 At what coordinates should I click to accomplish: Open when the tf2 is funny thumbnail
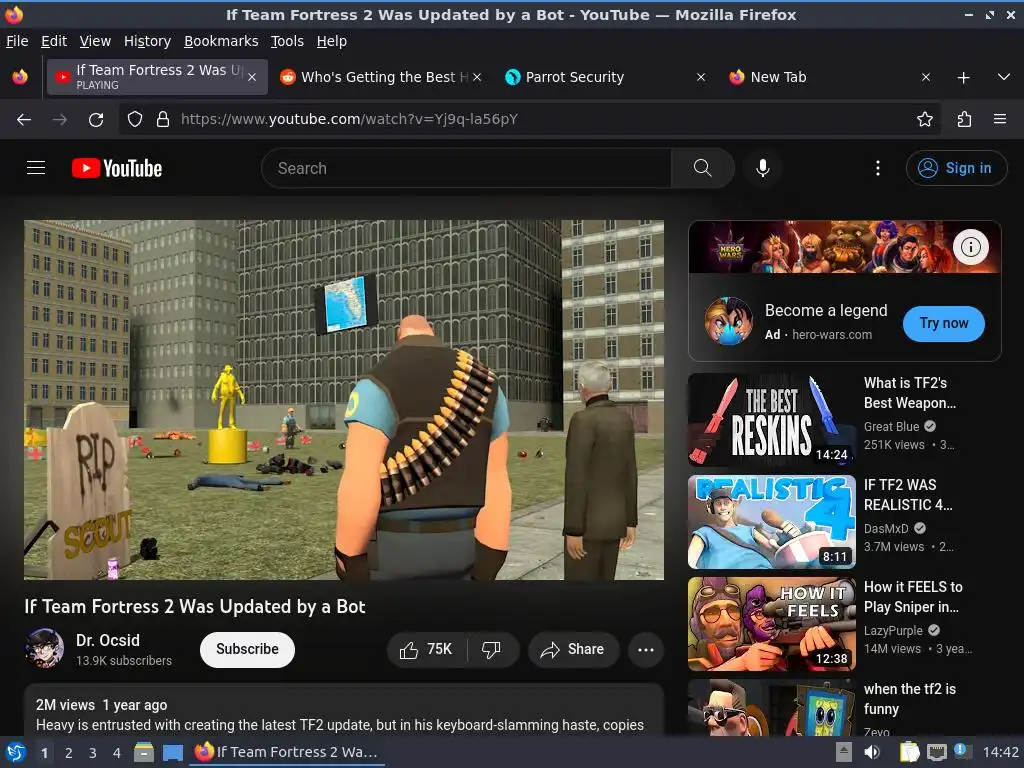(x=771, y=707)
